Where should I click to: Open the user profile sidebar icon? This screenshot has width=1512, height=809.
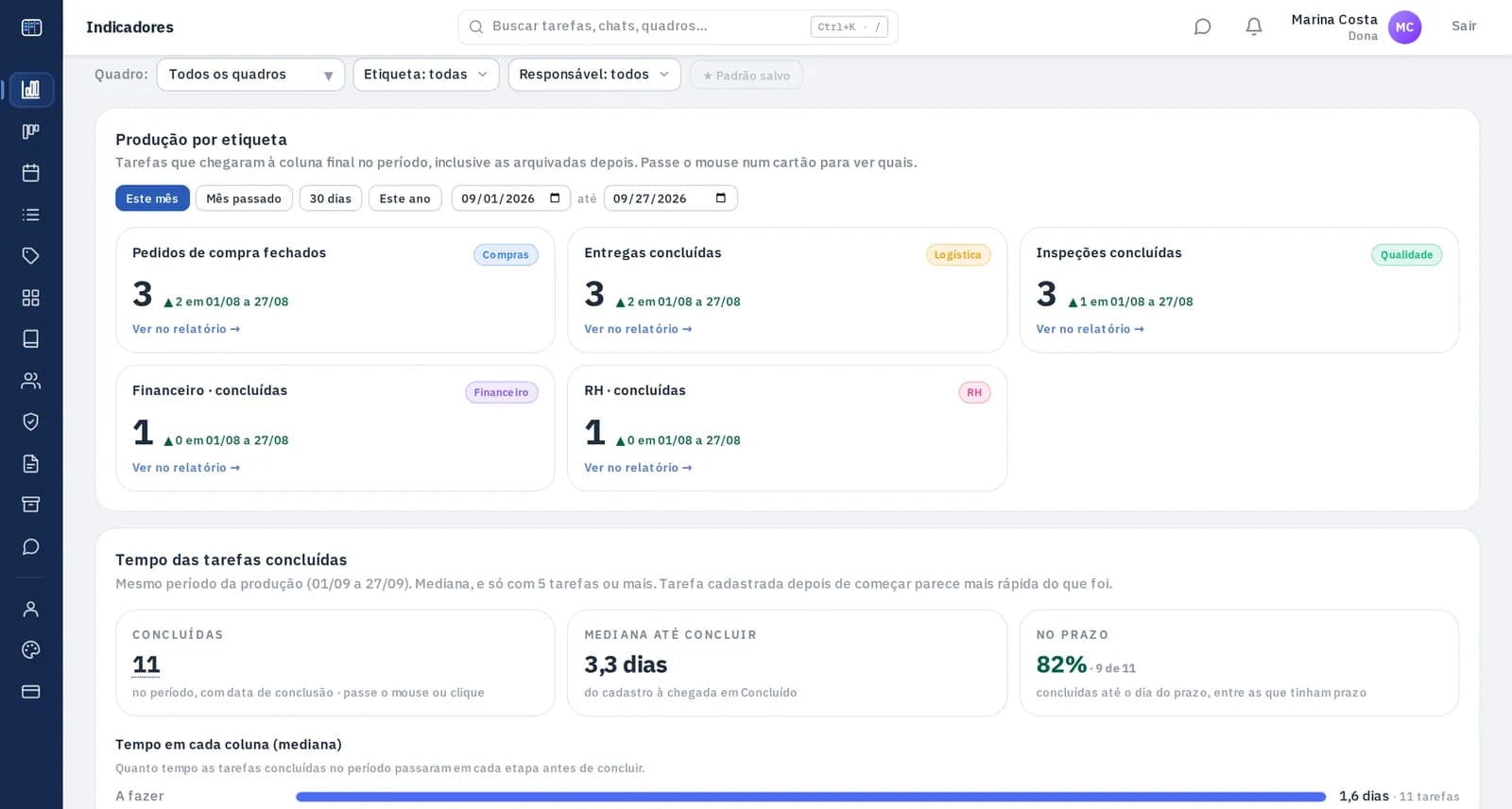[x=31, y=609]
